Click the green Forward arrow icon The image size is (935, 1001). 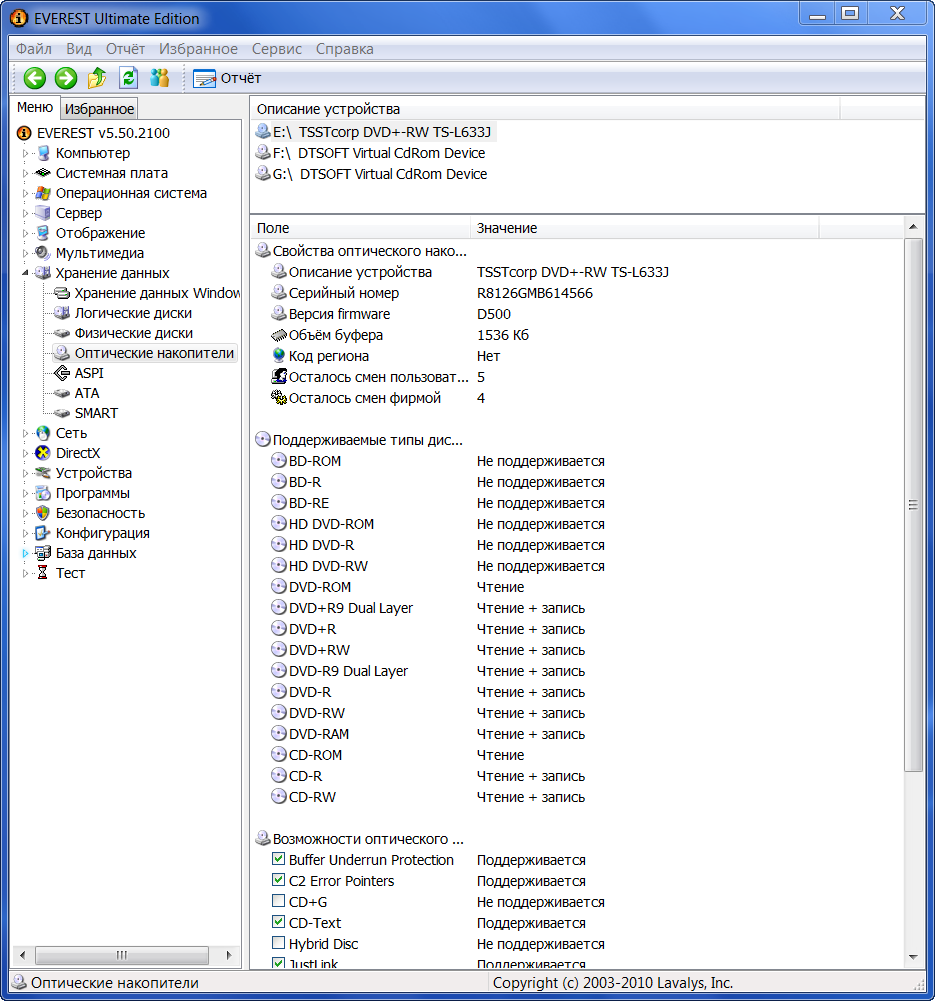pyautogui.click(x=66, y=78)
